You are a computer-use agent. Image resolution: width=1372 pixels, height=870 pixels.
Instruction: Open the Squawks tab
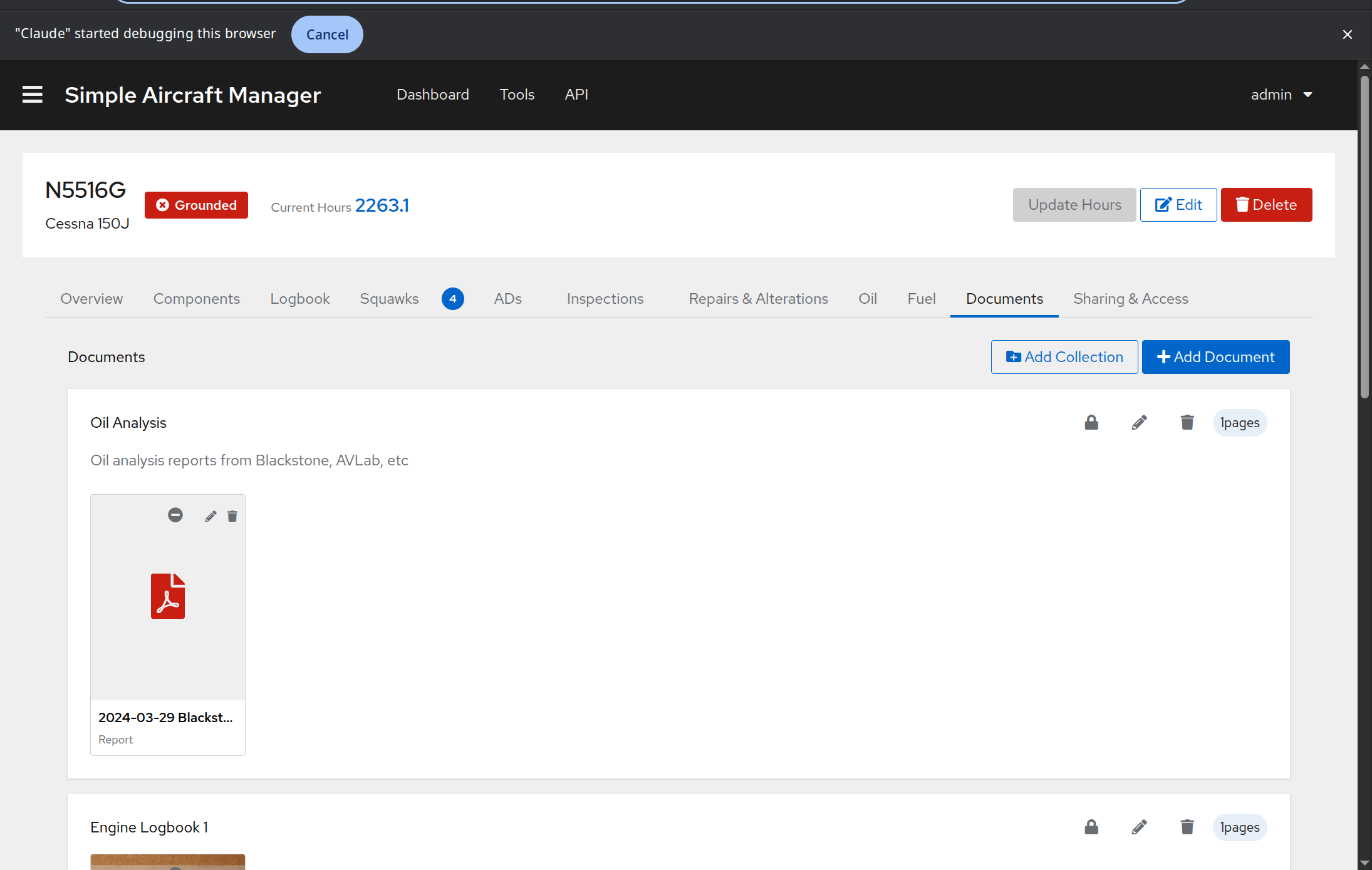click(389, 299)
